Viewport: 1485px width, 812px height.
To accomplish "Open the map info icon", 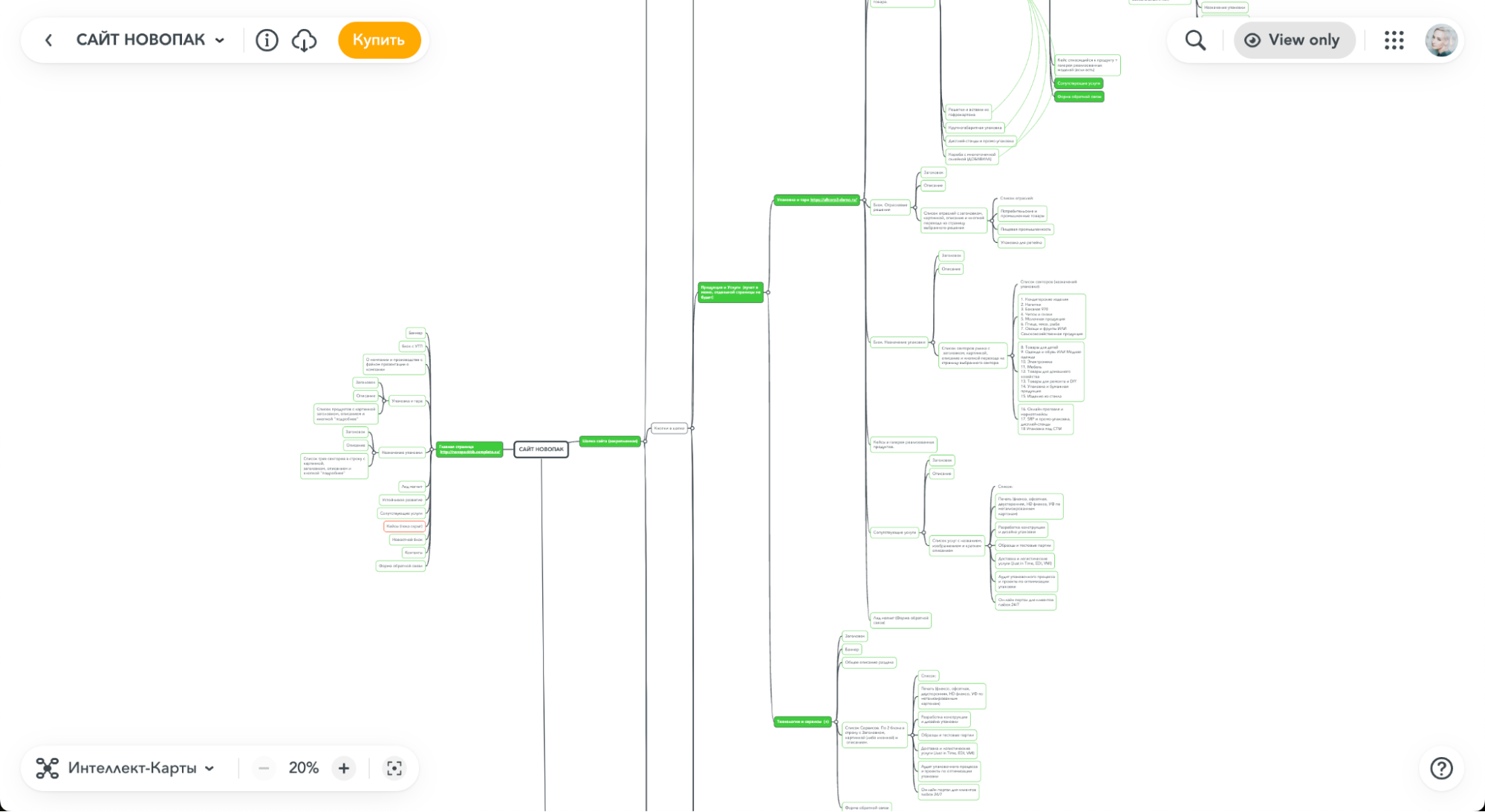I will [x=267, y=40].
